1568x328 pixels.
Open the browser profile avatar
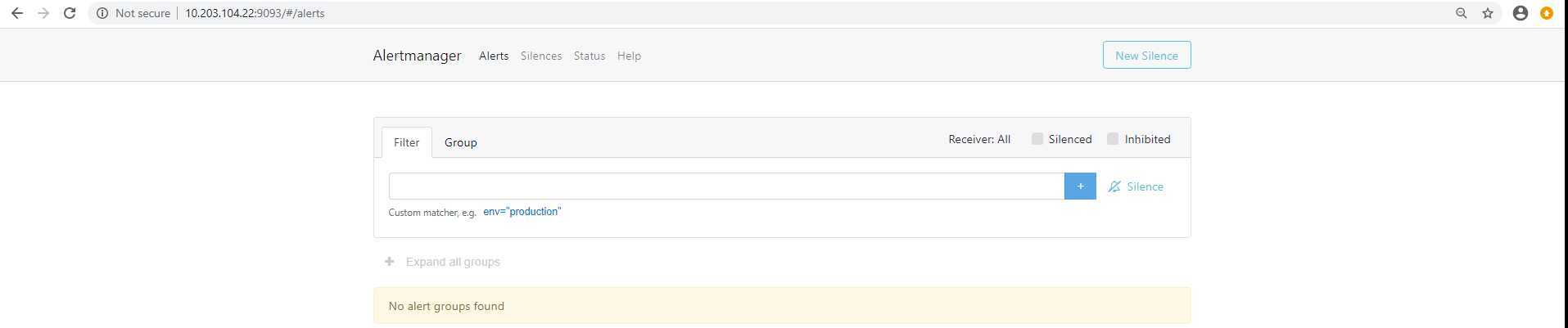pyautogui.click(x=1521, y=13)
